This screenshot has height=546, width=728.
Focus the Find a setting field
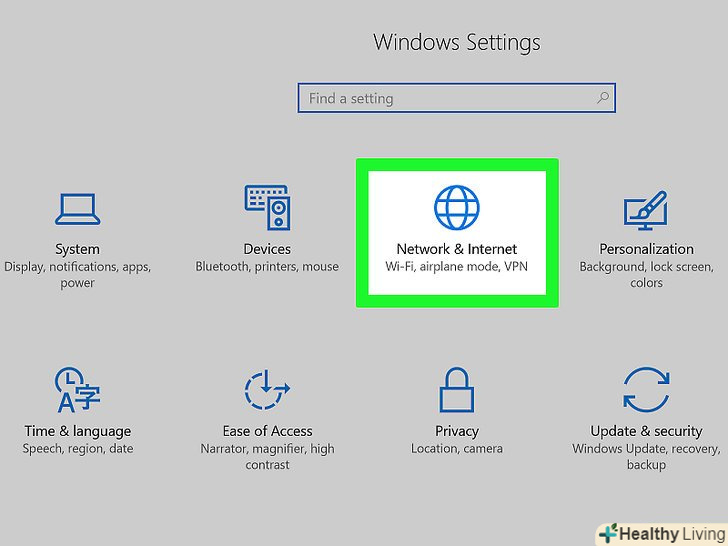point(457,98)
